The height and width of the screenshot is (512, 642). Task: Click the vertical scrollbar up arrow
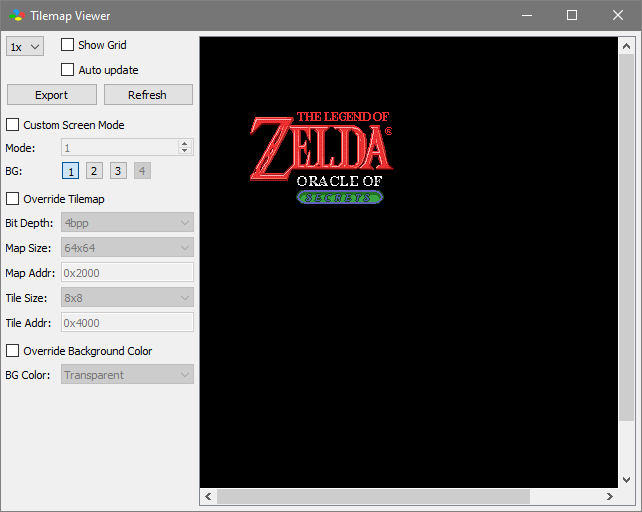point(626,46)
